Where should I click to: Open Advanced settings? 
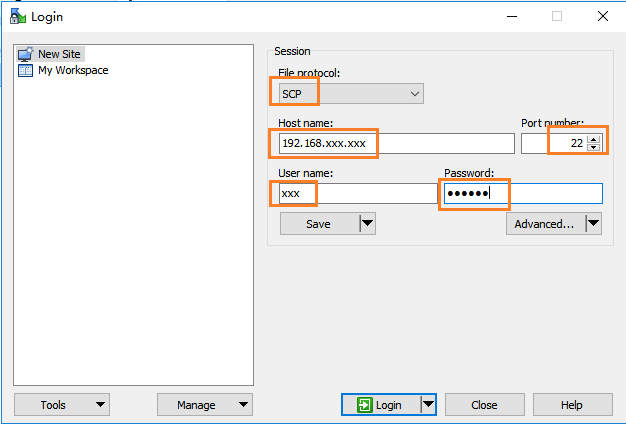tap(545, 224)
